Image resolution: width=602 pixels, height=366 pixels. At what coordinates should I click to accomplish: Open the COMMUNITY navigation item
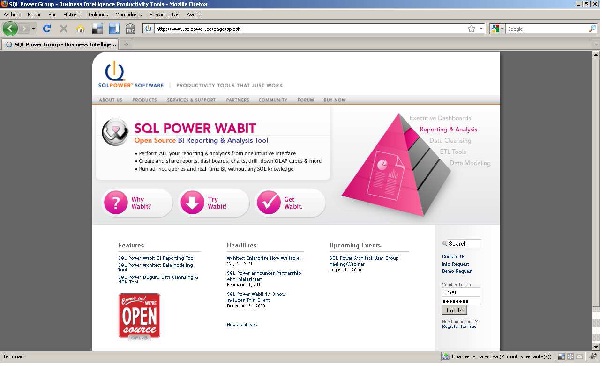click(x=273, y=100)
